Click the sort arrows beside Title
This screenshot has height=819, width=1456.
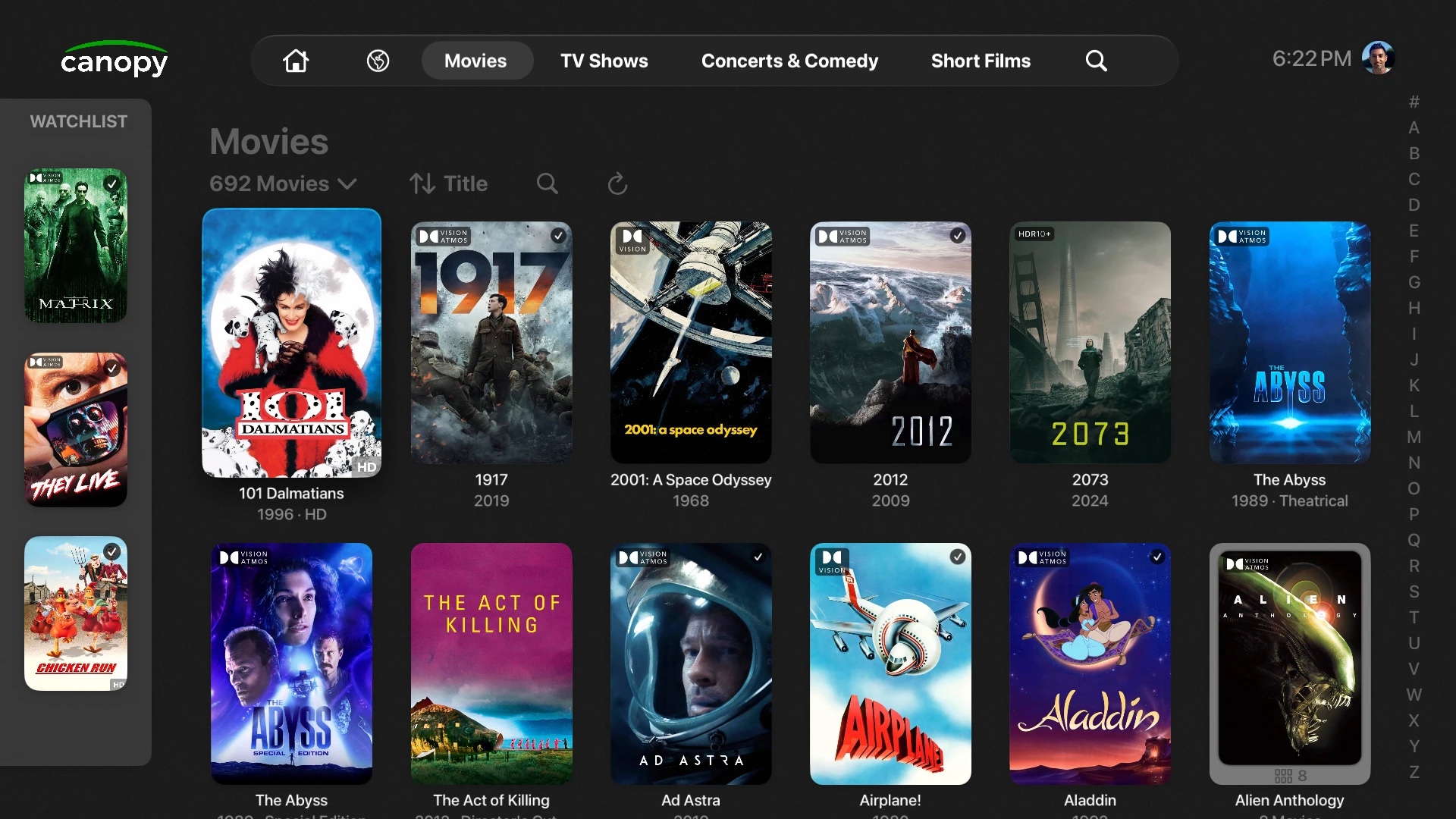click(x=422, y=184)
